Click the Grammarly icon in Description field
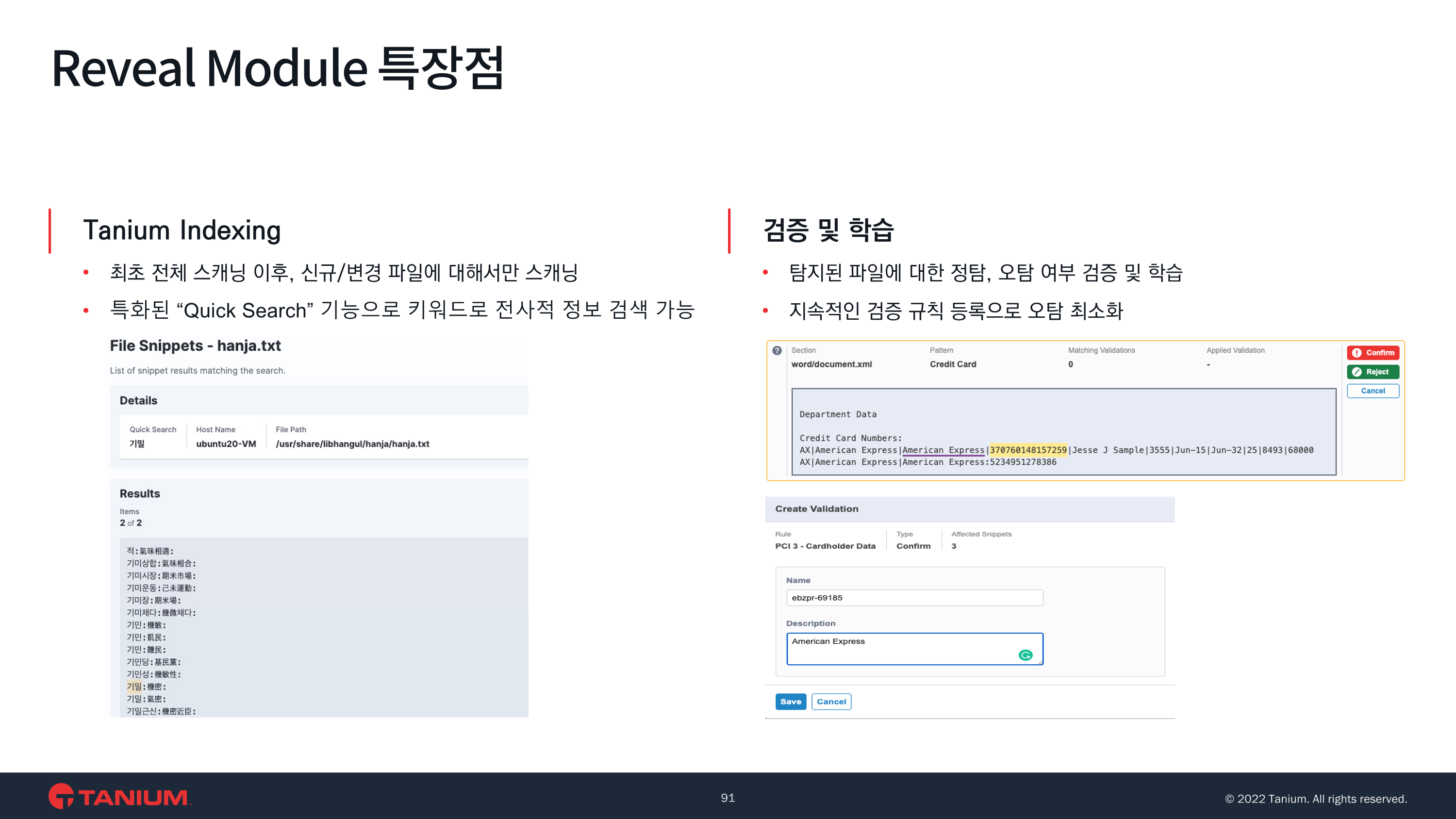Image resolution: width=1456 pixels, height=819 pixels. [x=1026, y=655]
